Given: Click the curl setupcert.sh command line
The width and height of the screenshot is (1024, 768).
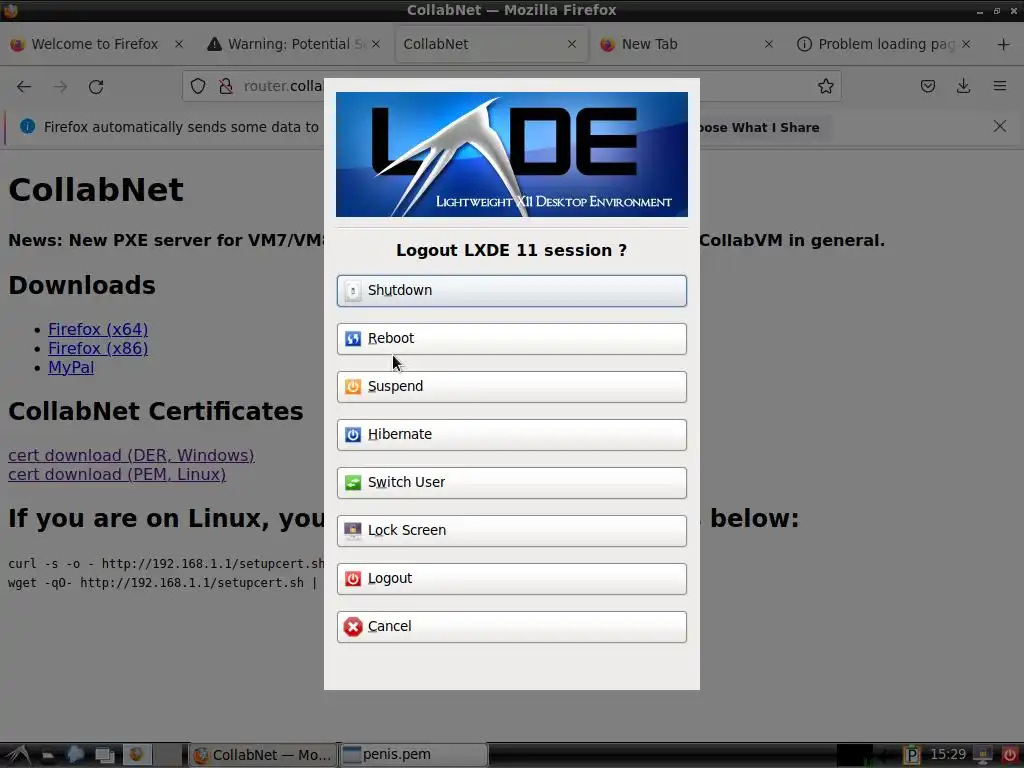Looking at the screenshot, I should (167, 564).
